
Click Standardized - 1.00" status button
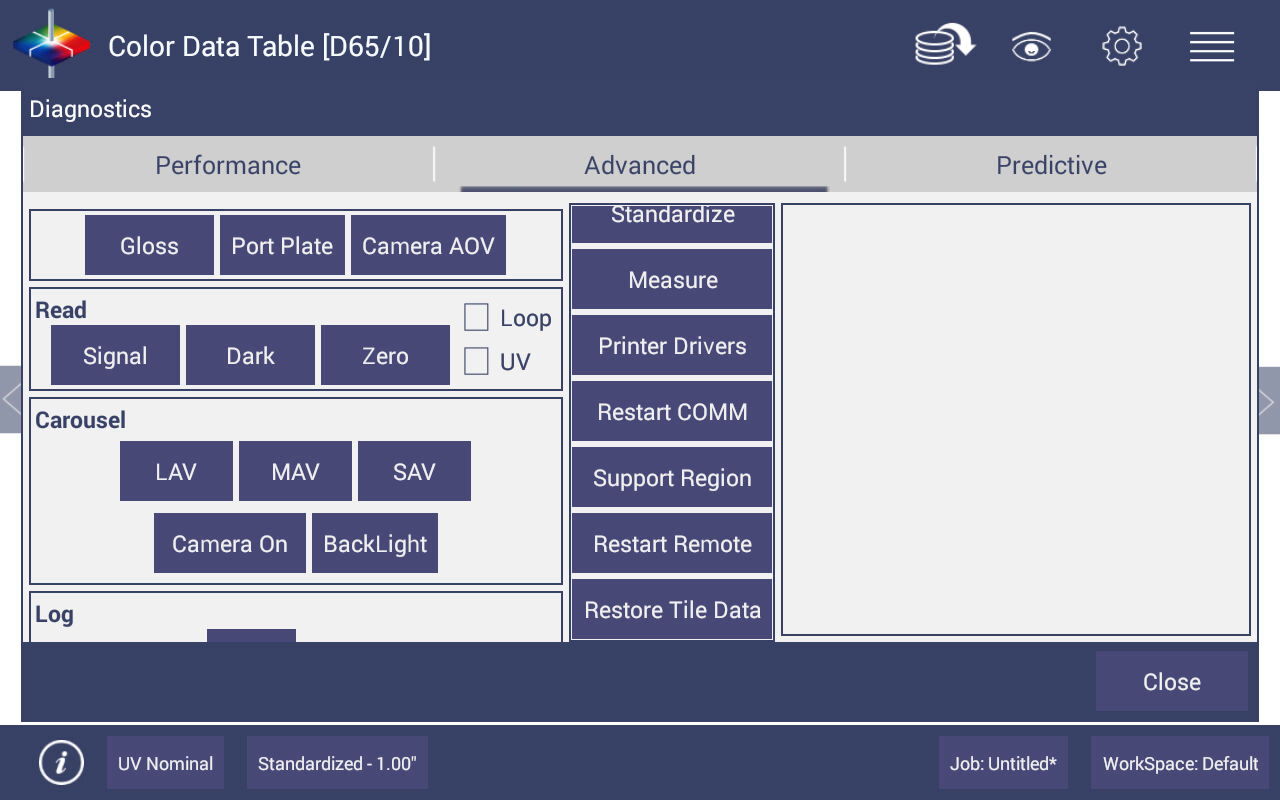(x=337, y=763)
